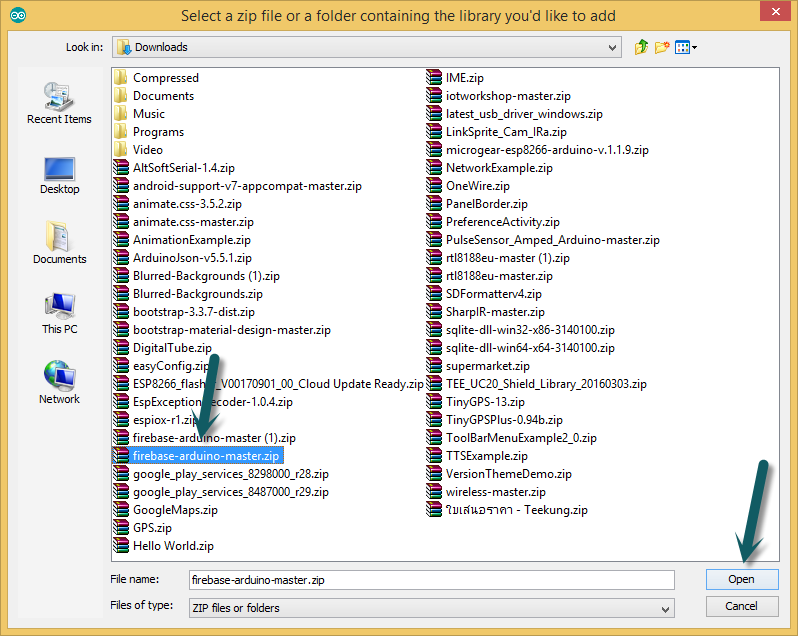The height and width of the screenshot is (636, 798).
Task: Select TEE_UC20_Shield_Library_20160303.zip
Action: pyautogui.click(x=537, y=384)
